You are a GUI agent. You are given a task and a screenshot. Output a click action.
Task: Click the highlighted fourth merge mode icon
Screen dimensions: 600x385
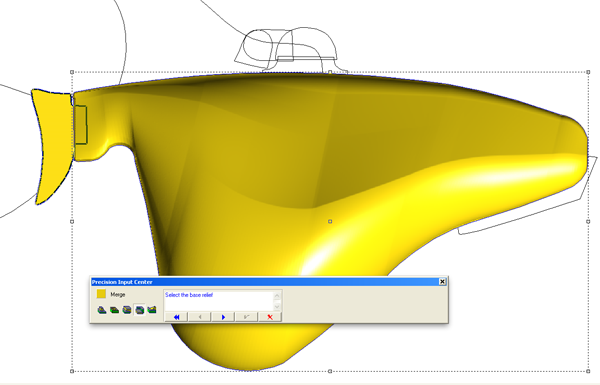point(140,310)
